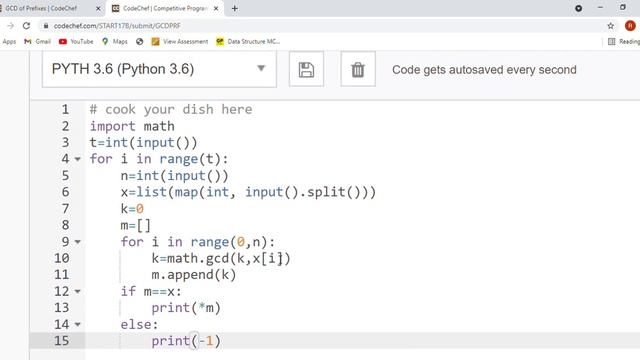The width and height of the screenshot is (640, 360).
Task: Delete code using the trash can icon
Action: click(x=358, y=69)
